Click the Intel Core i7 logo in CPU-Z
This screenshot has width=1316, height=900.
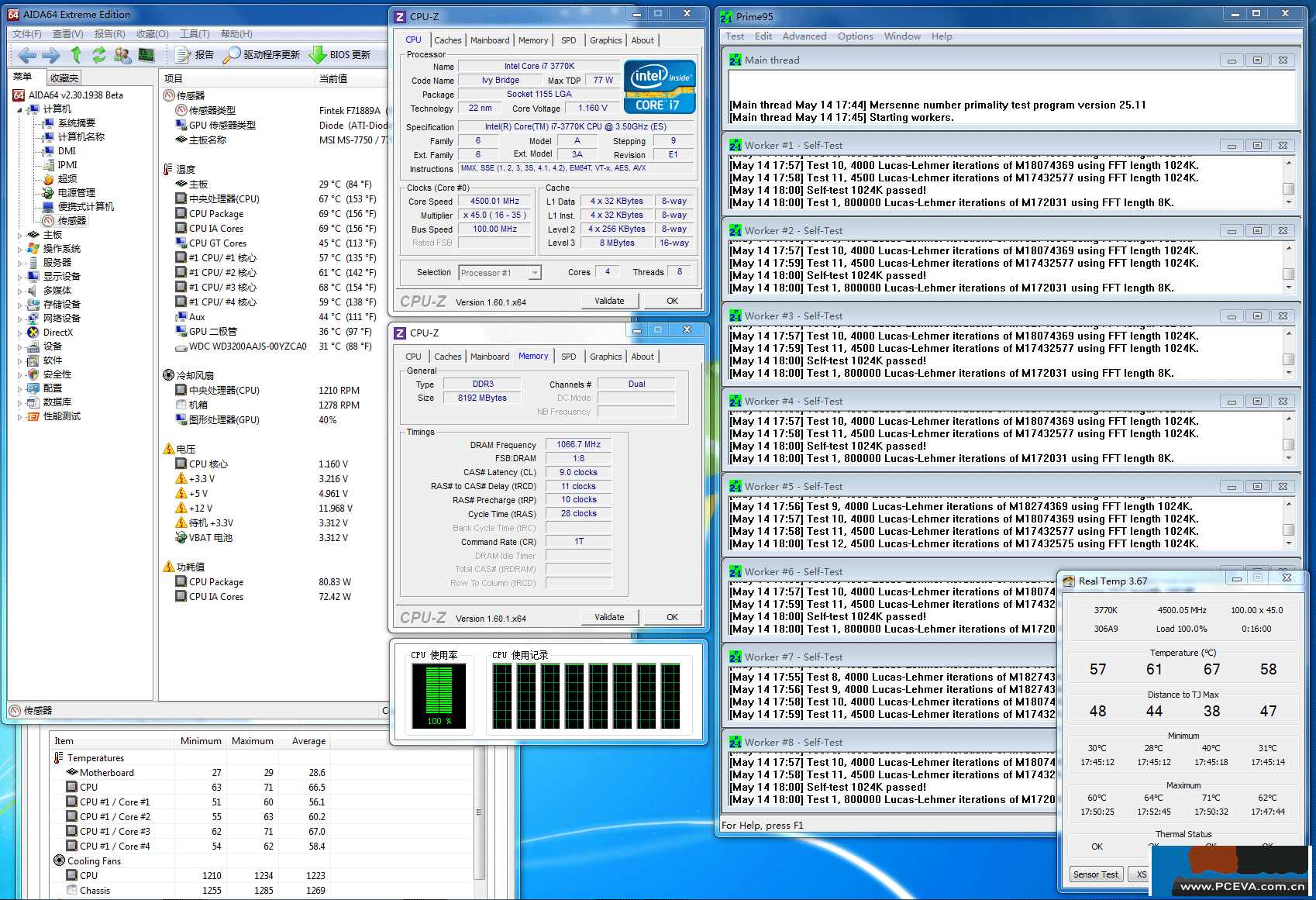coord(659,88)
